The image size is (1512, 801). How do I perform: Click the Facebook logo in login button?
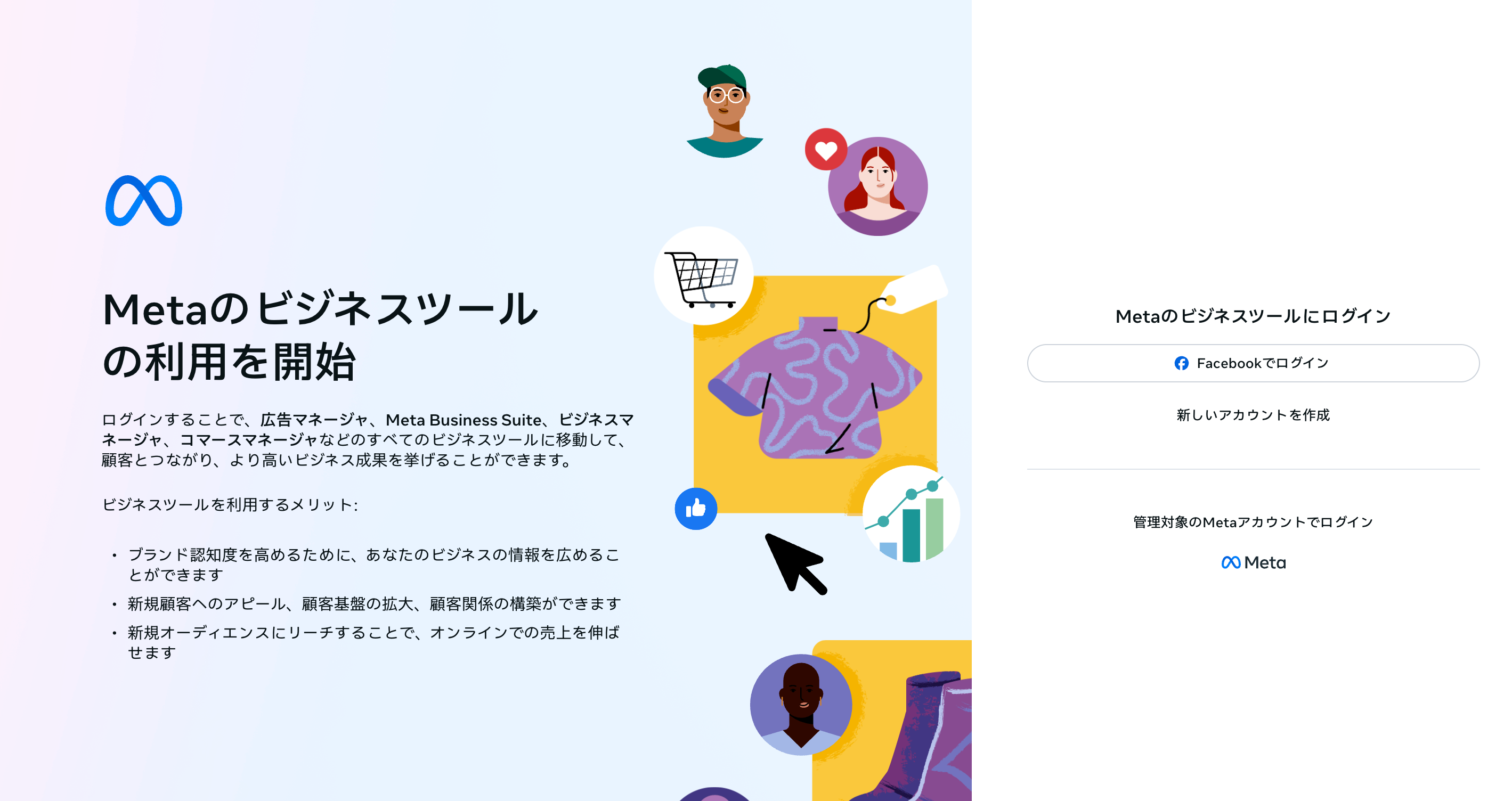coord(1181,363)
